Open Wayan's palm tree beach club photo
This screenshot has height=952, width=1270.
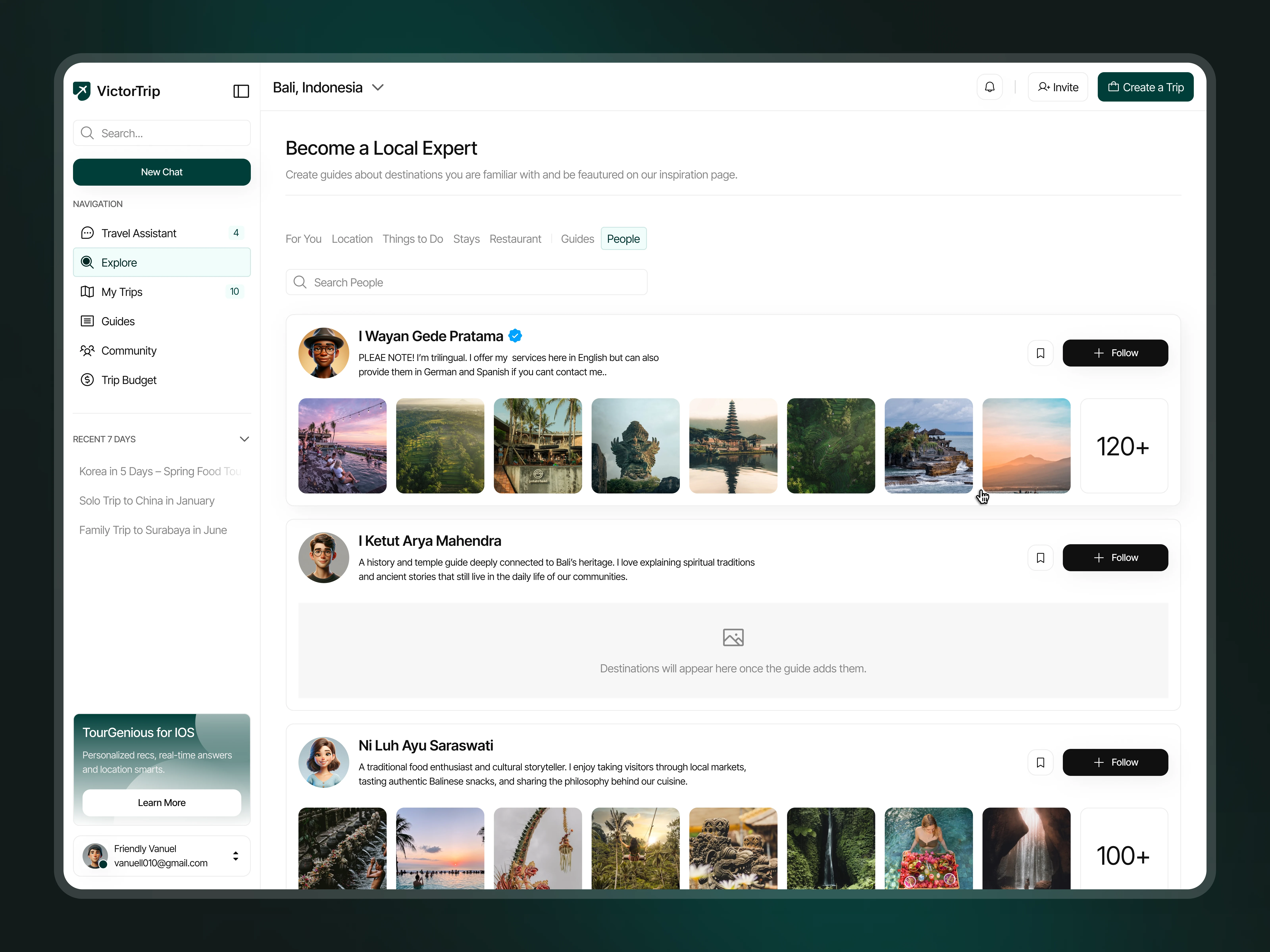538,446
